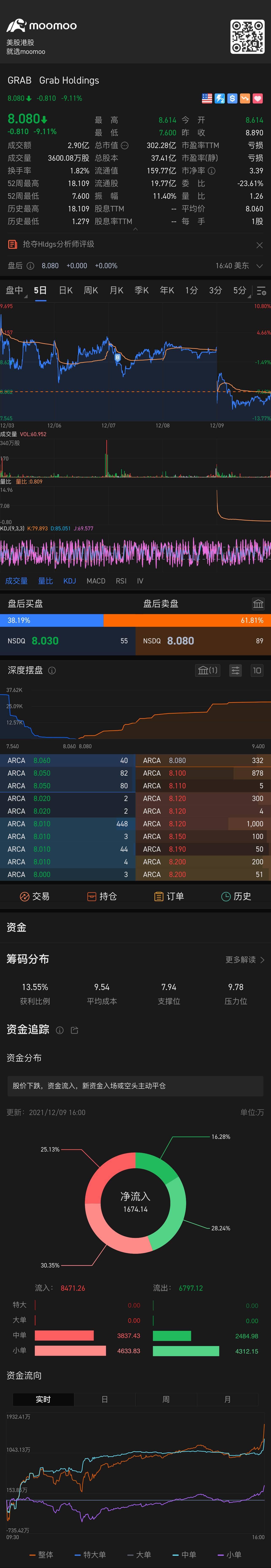The width and height of the screenshot is (271, 1568).
Task: Toggle the RSI indicator
Action: click(121, 581)
